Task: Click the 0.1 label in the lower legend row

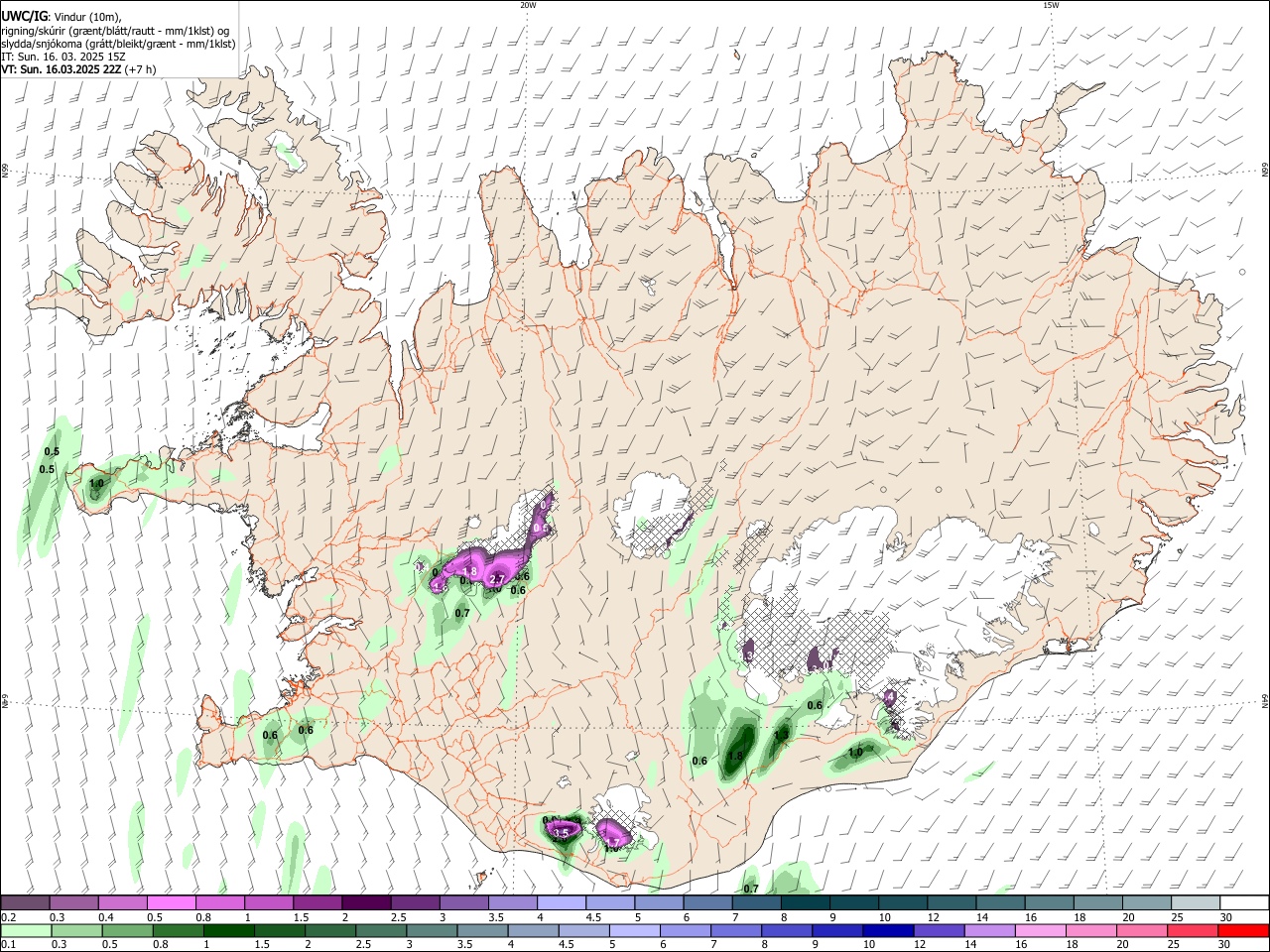Action: pos(7,944)
